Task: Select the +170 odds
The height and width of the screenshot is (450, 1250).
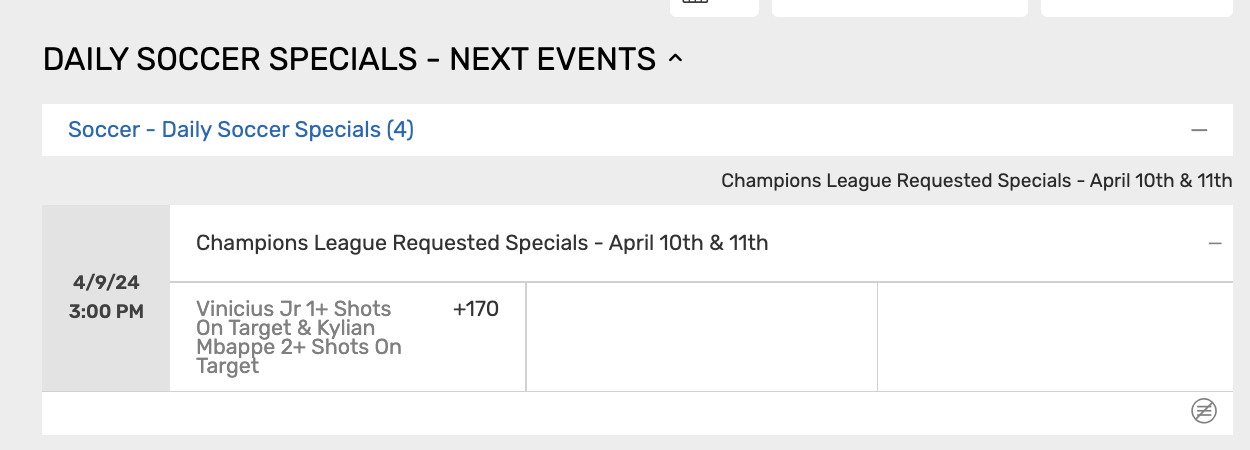Action: click(x=475, y=309)
